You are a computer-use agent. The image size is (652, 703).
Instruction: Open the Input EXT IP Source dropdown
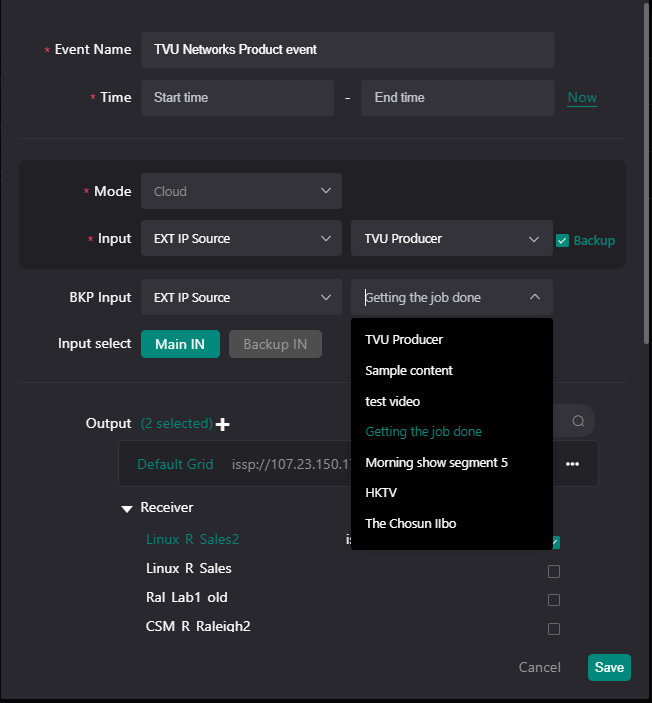coord(241,238)
